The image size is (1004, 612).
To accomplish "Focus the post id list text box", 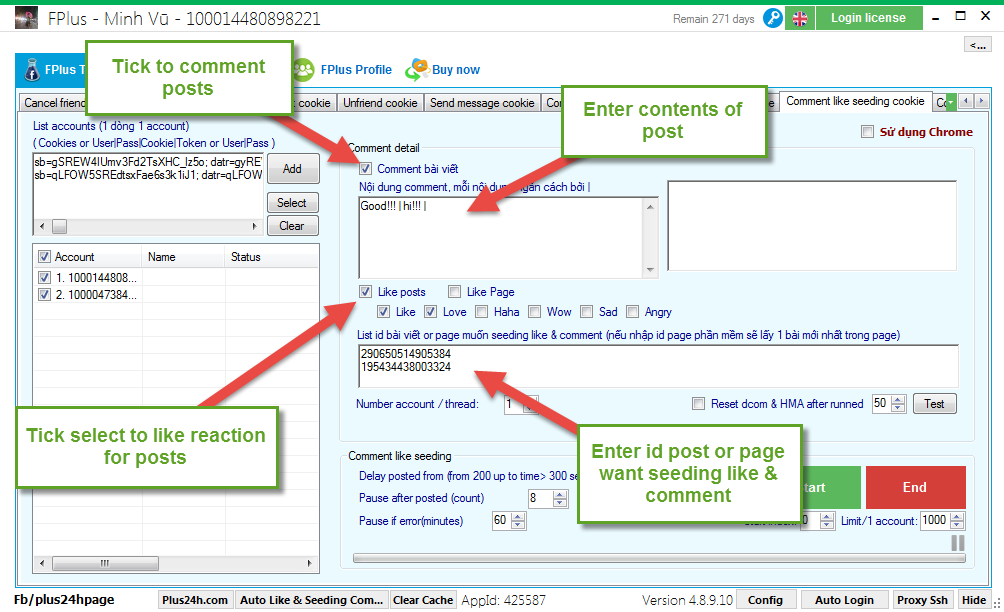I will [658, 366].
